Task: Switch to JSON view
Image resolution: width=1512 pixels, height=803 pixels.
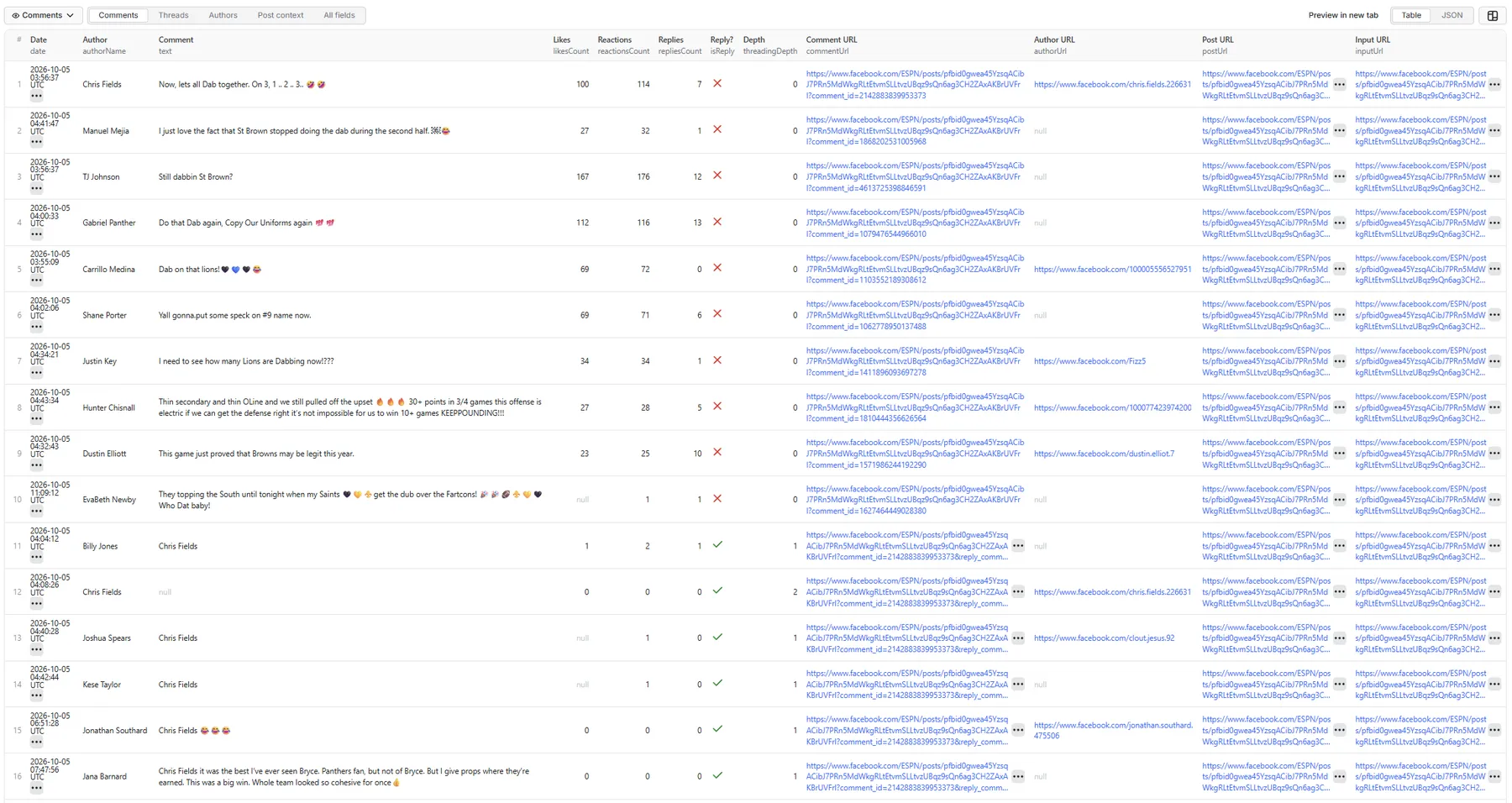Action: point(1452,15)
